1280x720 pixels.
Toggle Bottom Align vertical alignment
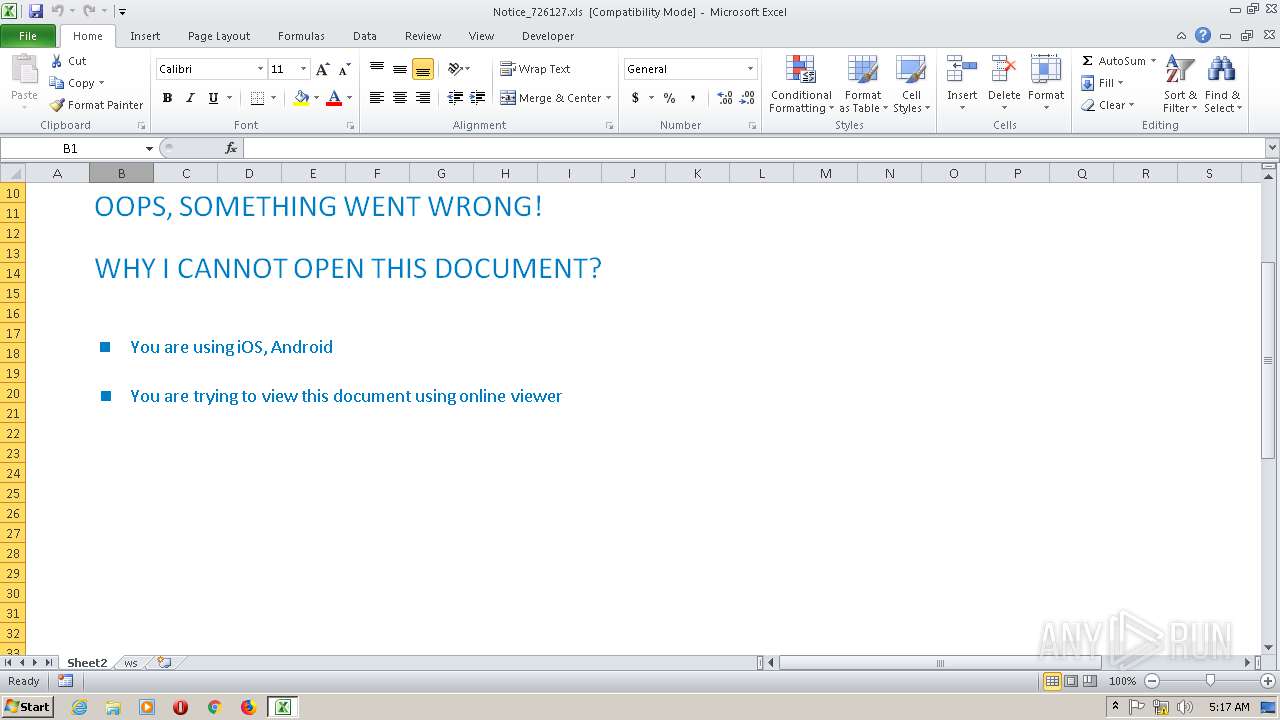point(423,69)
